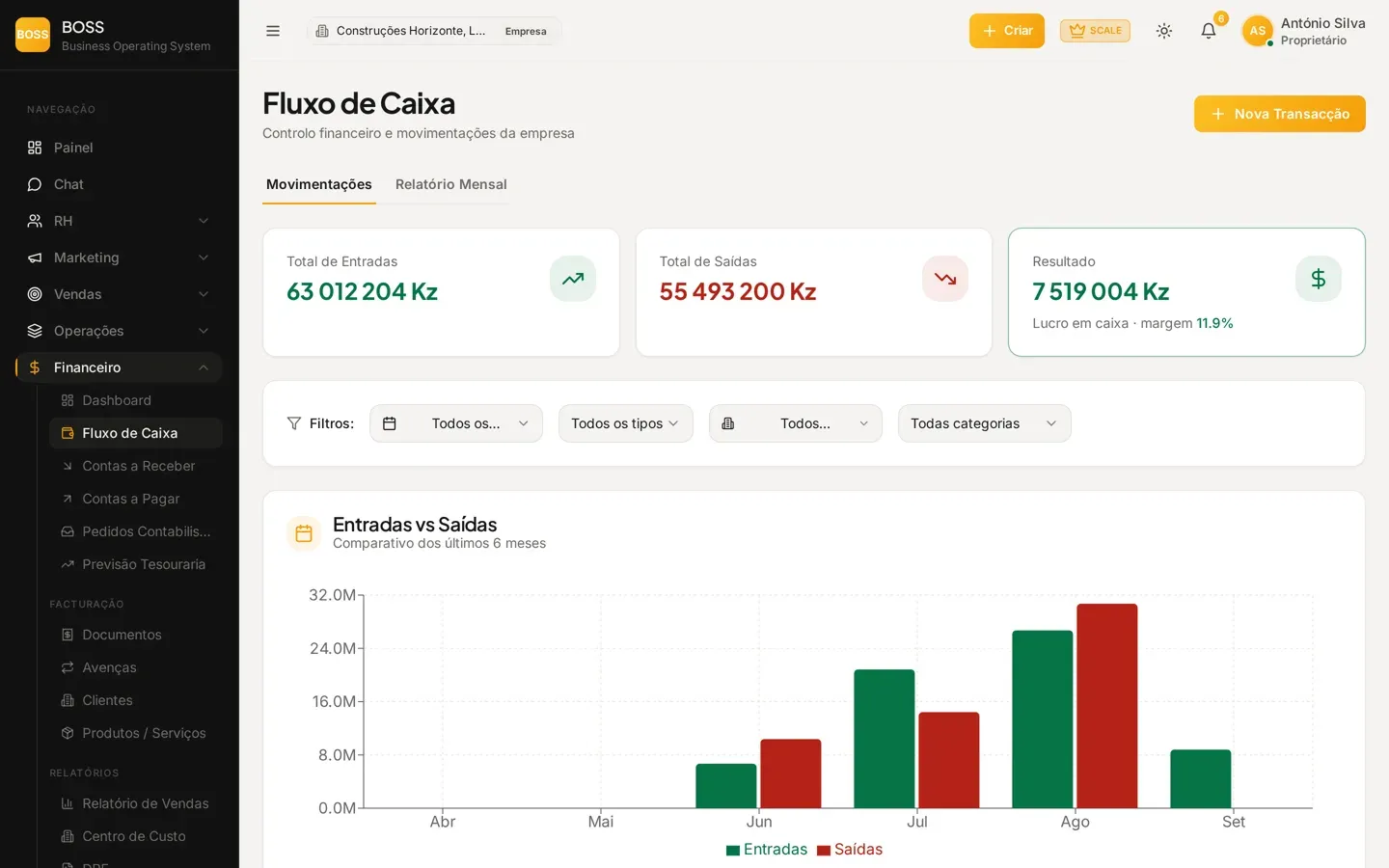
Task: Open the Financeiro Dashboard submenu item
Action: click(x=136, y=400)
